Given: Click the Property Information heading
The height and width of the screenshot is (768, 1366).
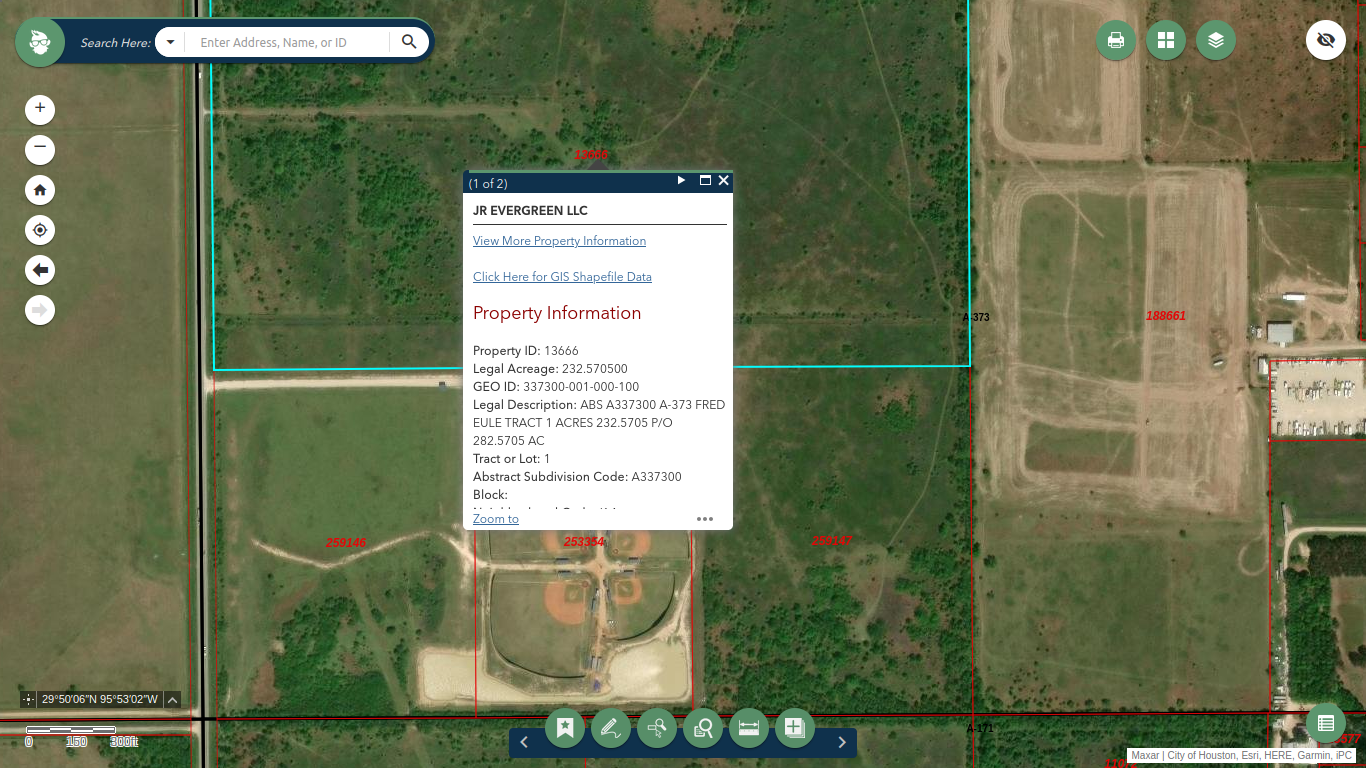Looking at the screenshot, I should click(557, 313).
